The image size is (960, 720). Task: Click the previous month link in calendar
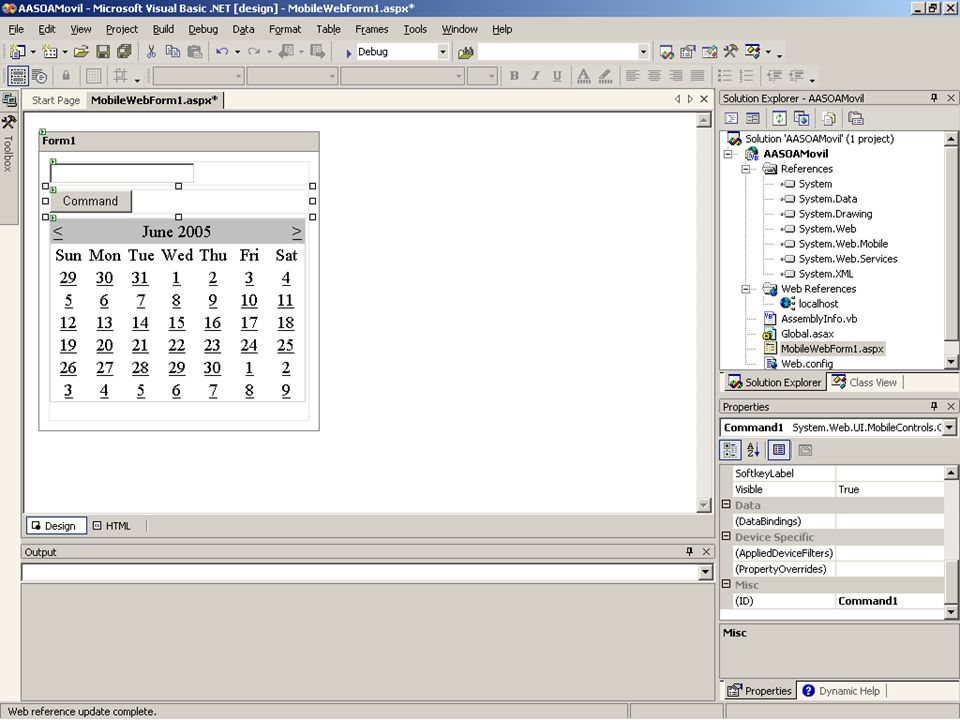[58, 232]
